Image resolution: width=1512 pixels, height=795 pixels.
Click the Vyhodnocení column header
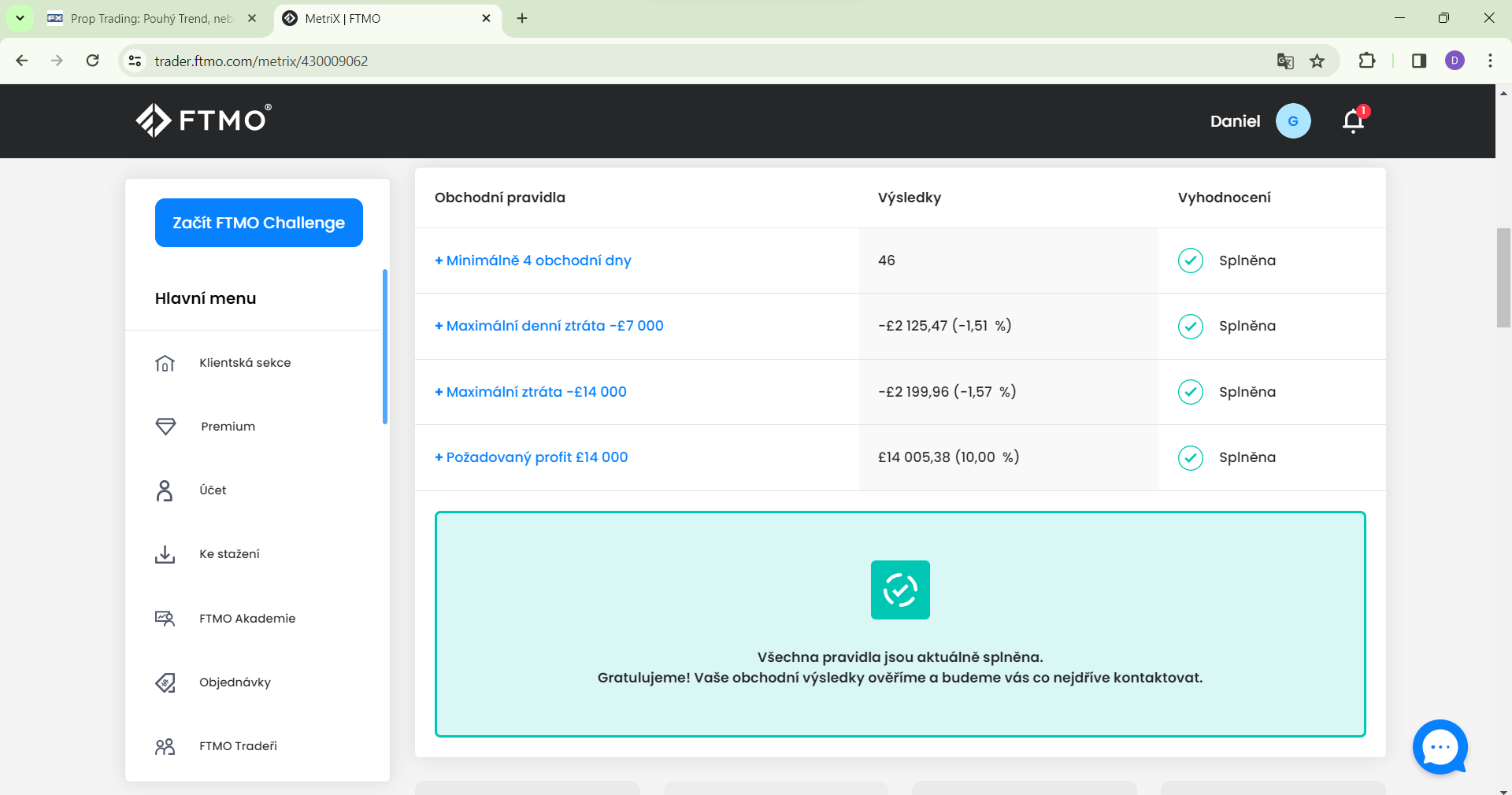[1224, 198]
